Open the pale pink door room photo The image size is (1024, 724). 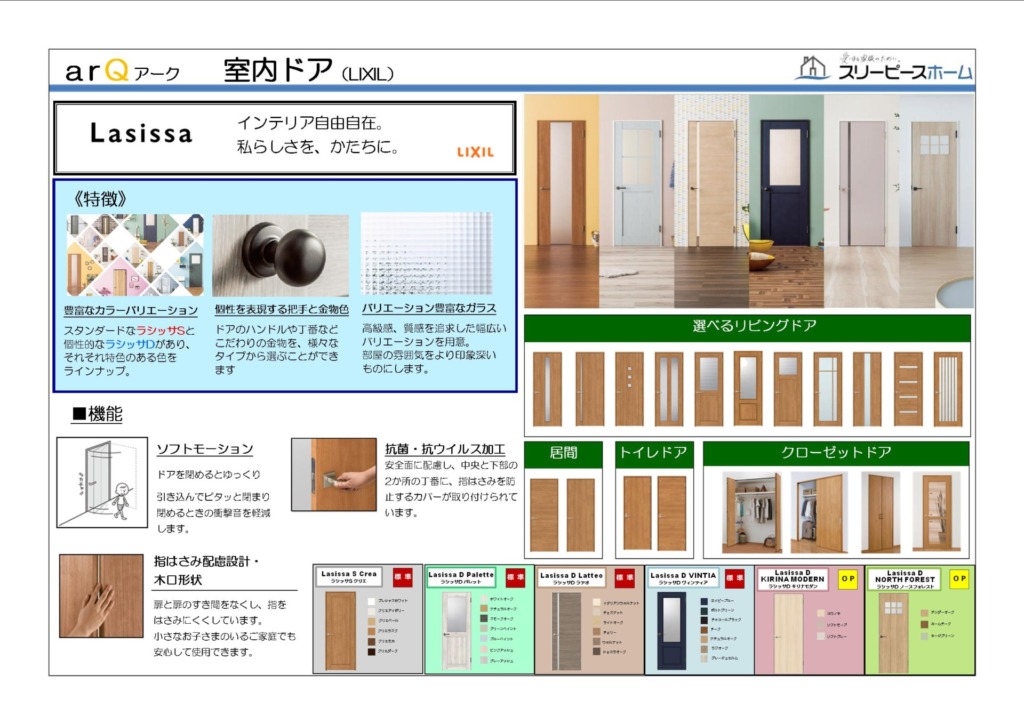pyautogui.click(x=861, y=201)
